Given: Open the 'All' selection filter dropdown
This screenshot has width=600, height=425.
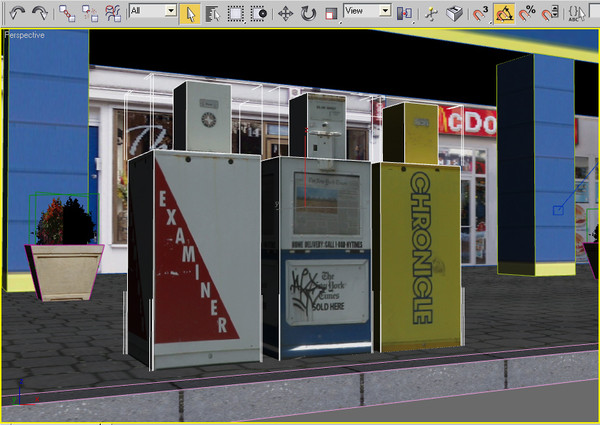Looking at the screenshot, I should pyautogui.click(x=153, y=11).
